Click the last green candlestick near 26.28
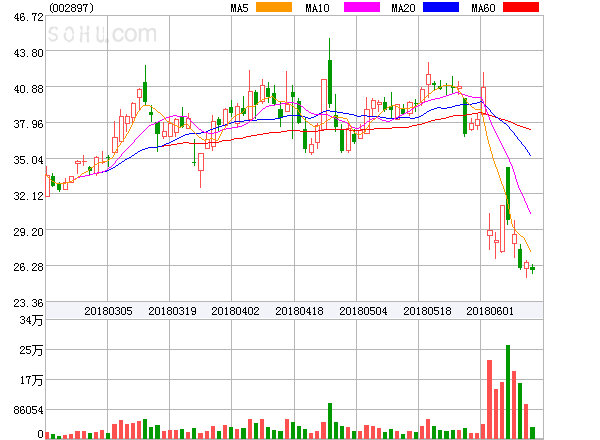The height and width of the screenshot is (440, 600). (532, 269)
